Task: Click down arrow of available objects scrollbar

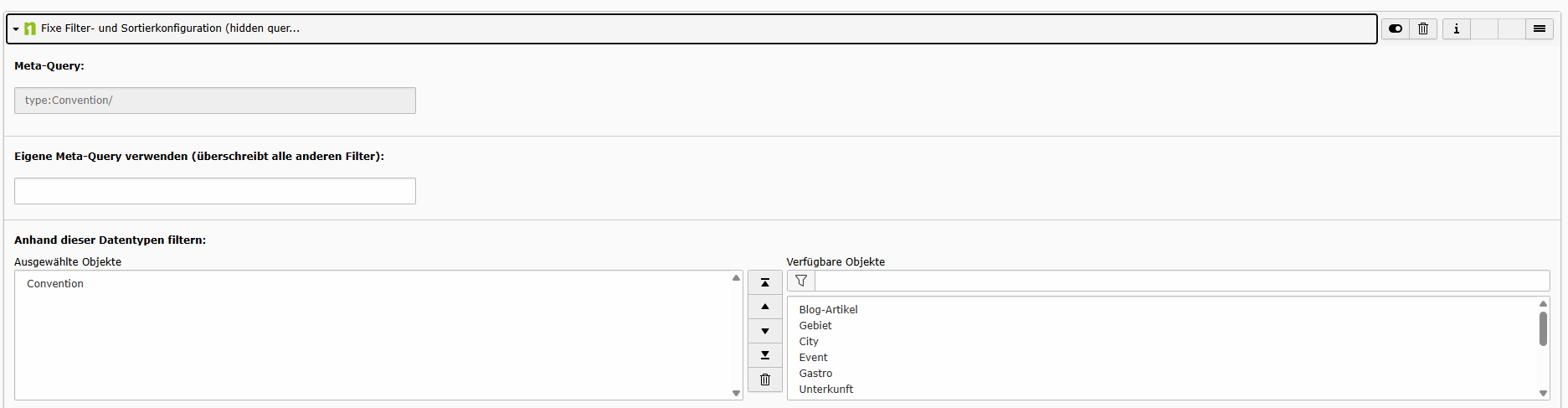Action: (1543, 393)
